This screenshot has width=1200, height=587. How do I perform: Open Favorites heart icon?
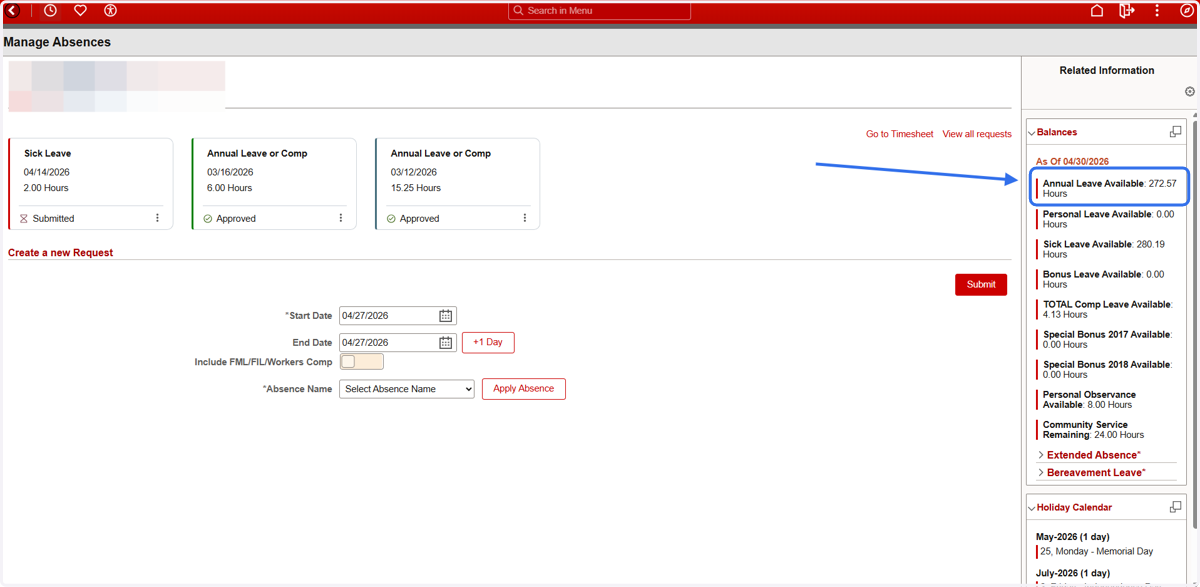pos(80,11)
